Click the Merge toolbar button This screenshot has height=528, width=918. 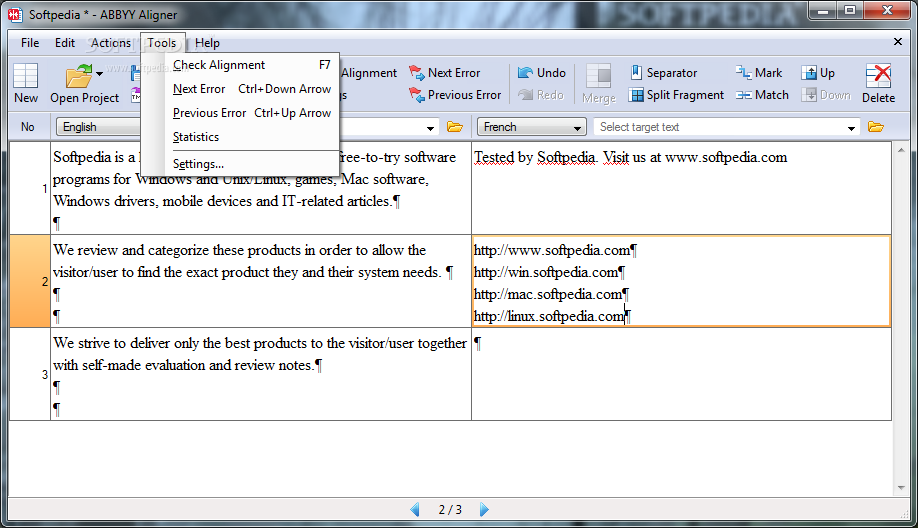[x=599, y=84]
